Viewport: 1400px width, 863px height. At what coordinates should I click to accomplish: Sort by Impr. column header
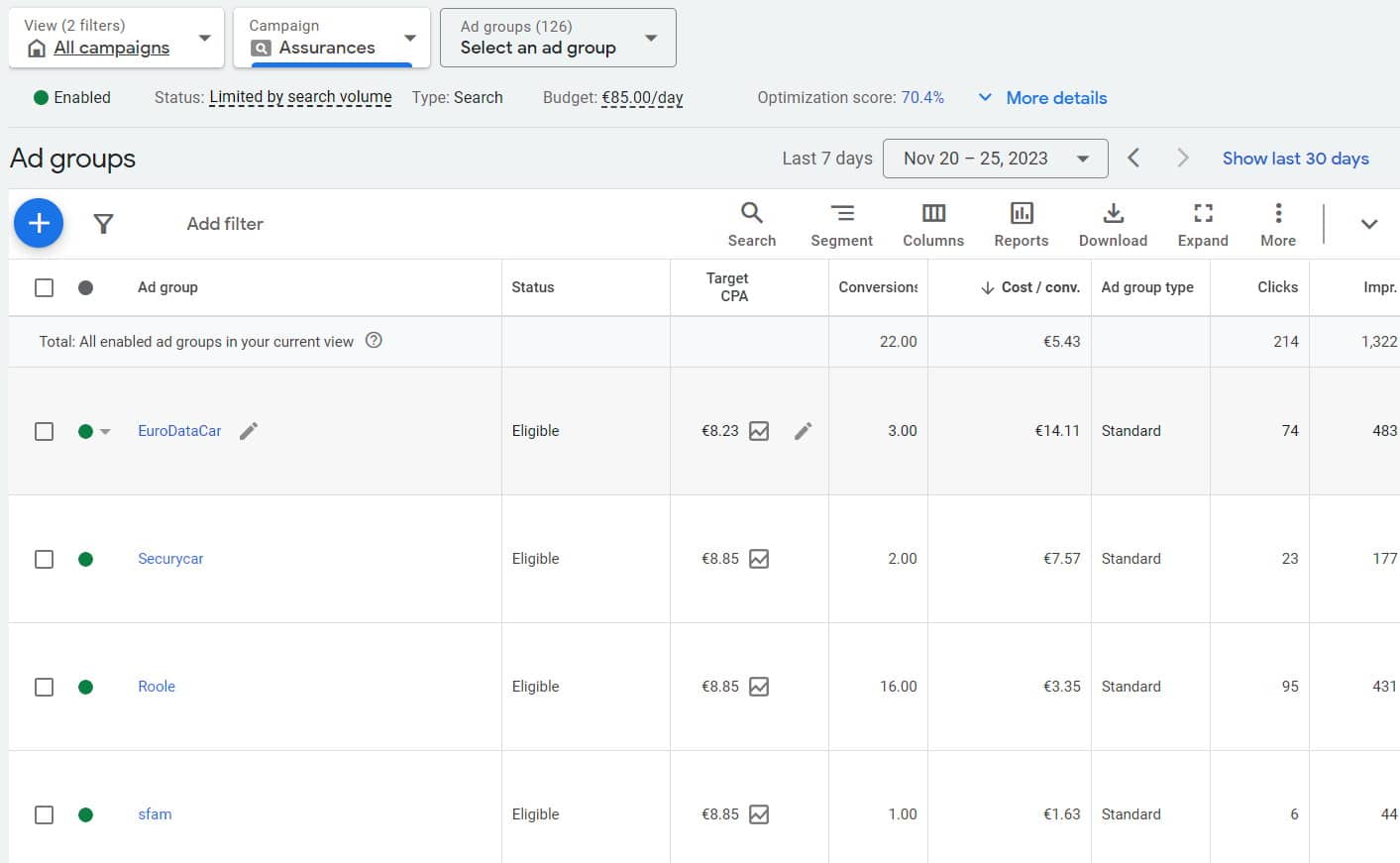(x=1380, y=287)
